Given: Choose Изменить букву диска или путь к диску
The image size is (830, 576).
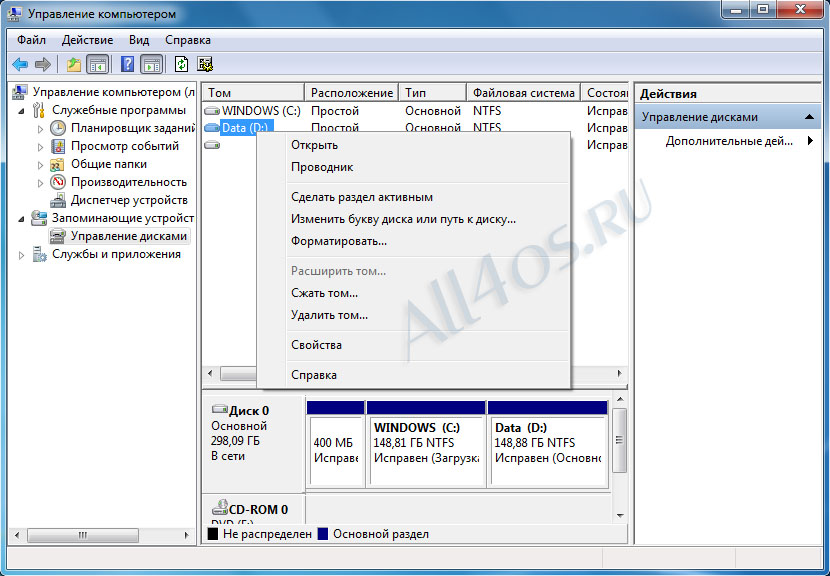Looking at the screenshot, I should (413, 219).
